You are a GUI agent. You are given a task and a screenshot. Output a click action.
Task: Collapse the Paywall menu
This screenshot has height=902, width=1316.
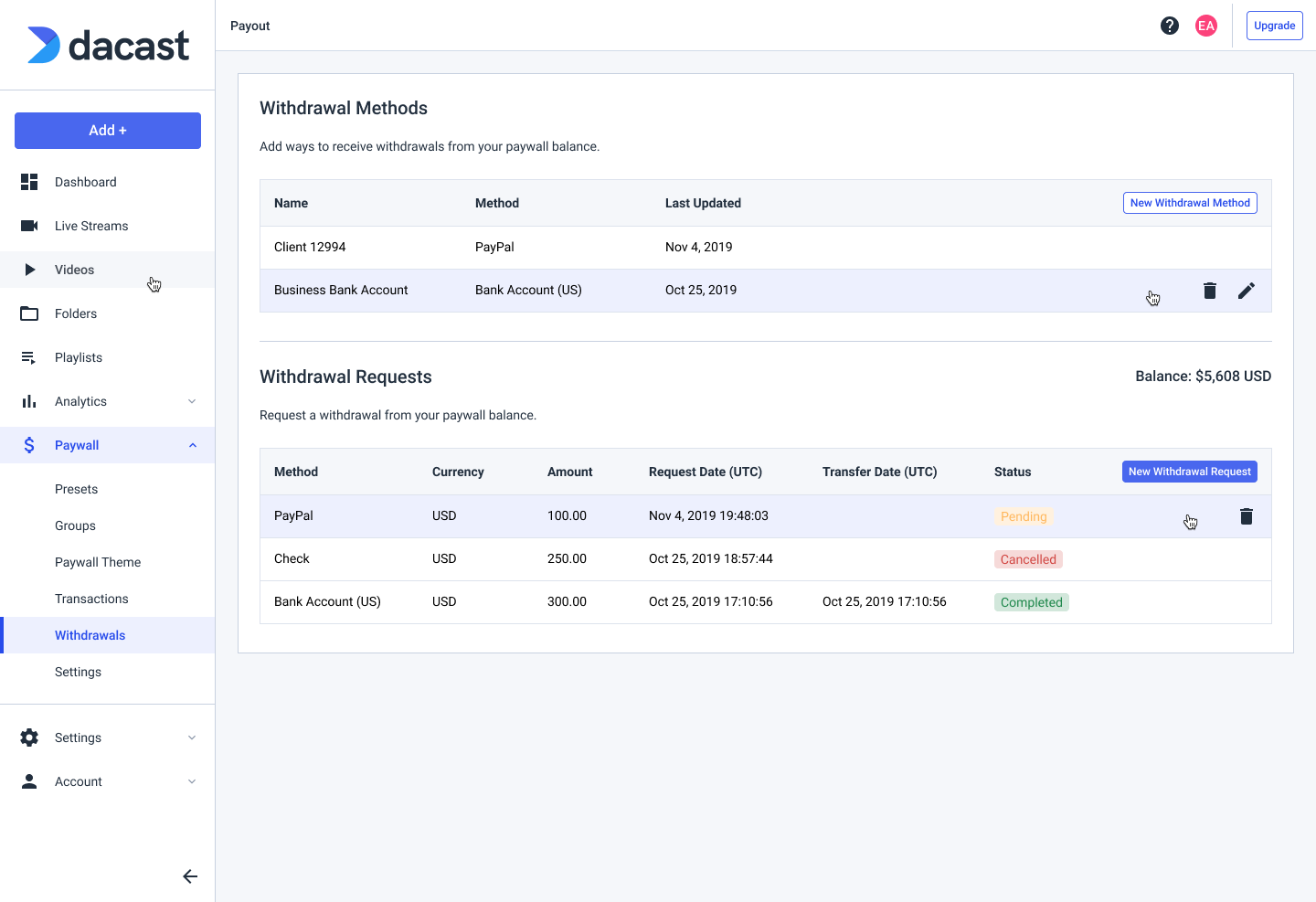191,445
